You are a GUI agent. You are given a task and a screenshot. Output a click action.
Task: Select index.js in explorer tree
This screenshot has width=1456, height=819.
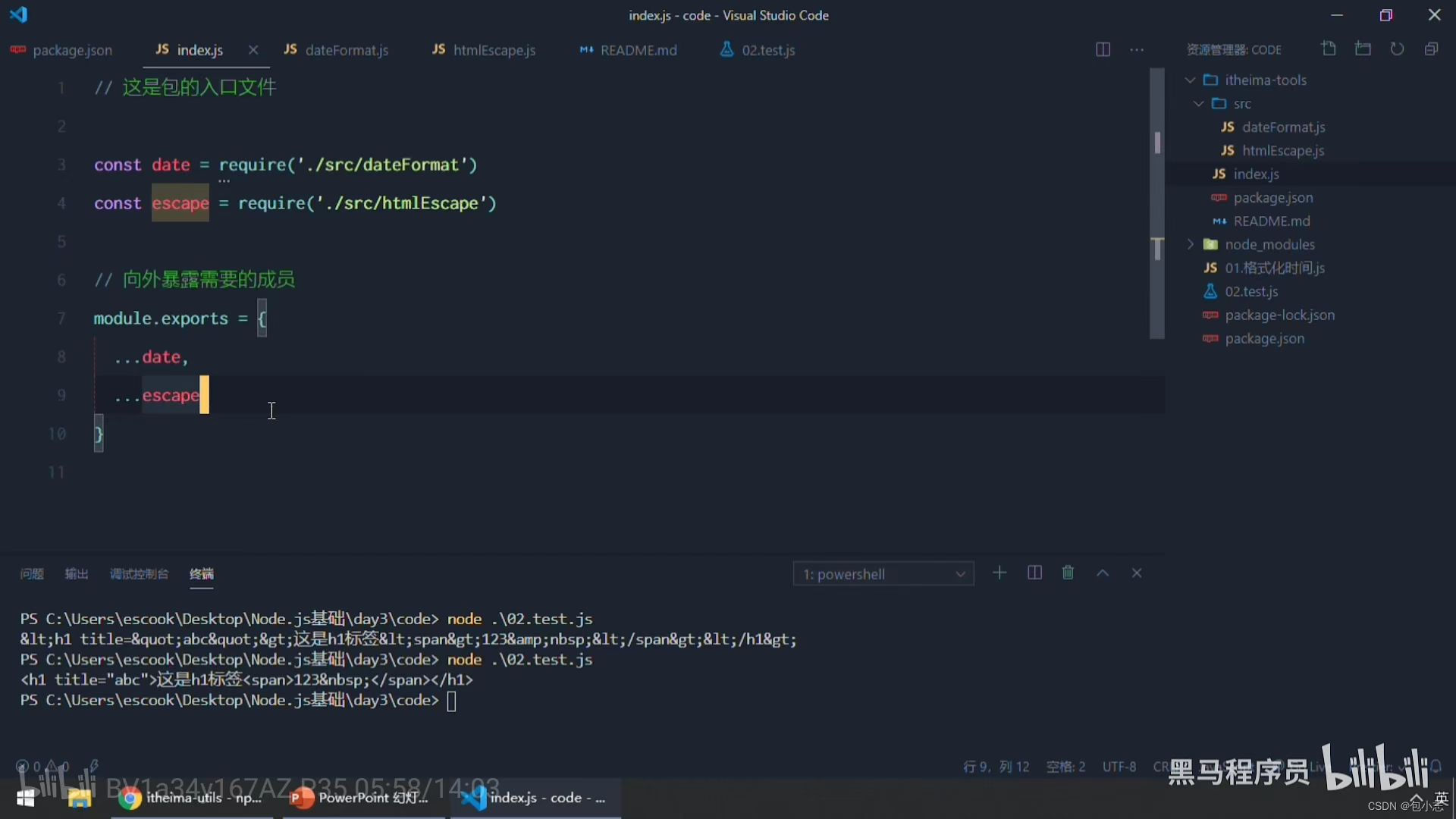pyautogui.click(x=1256, y=174)
